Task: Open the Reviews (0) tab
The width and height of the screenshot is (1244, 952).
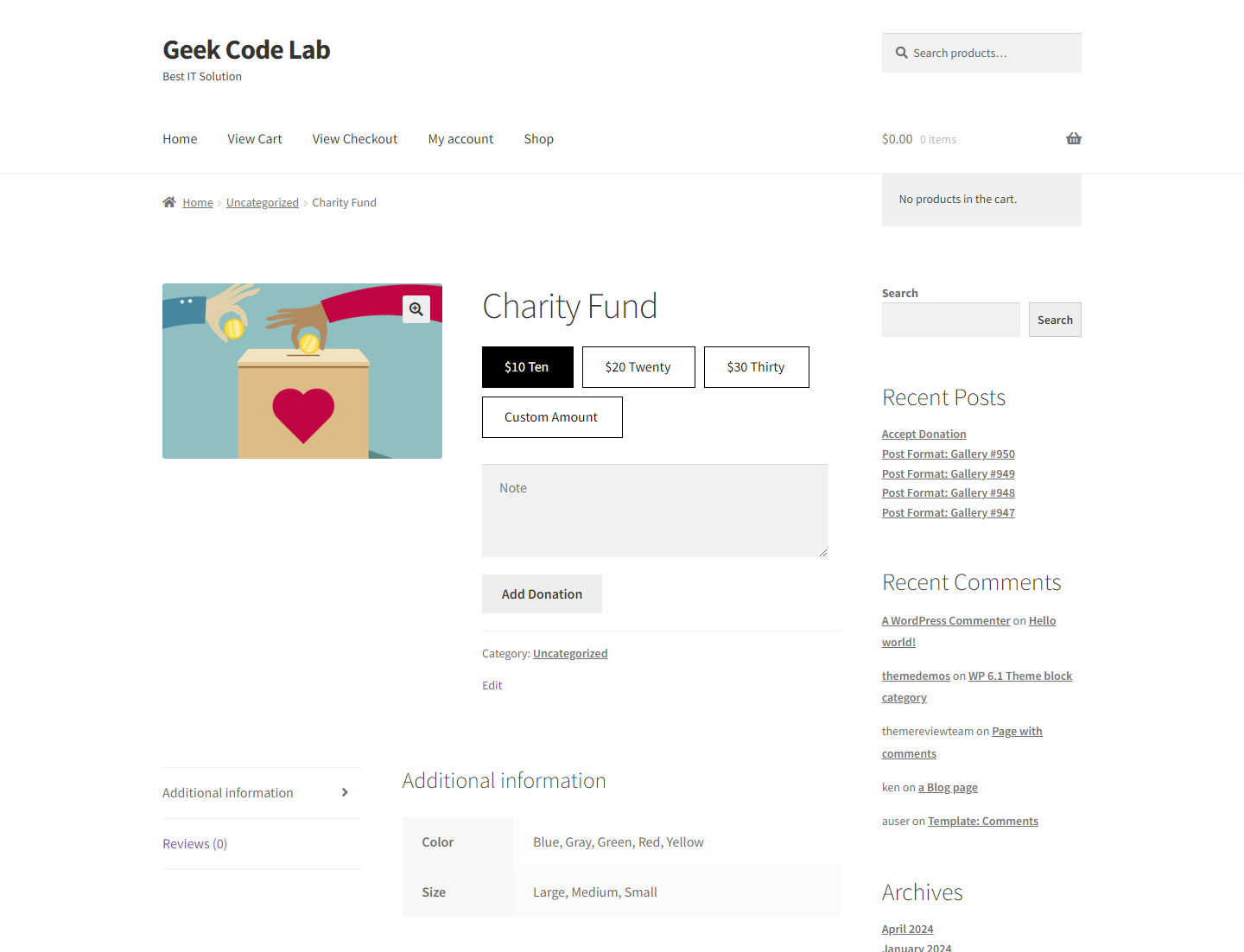Action: click(195, 844)
